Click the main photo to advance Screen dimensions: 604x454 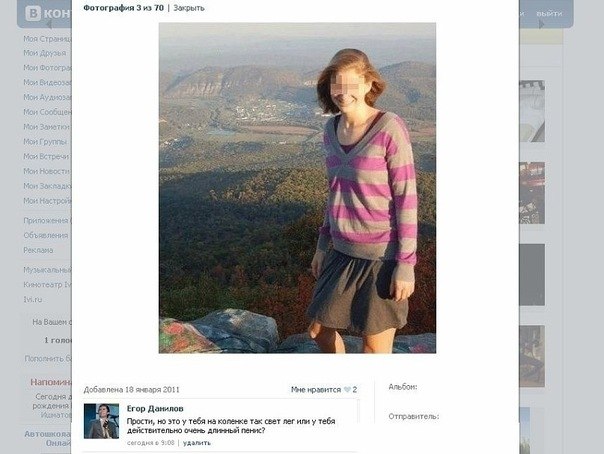point(297,188)
